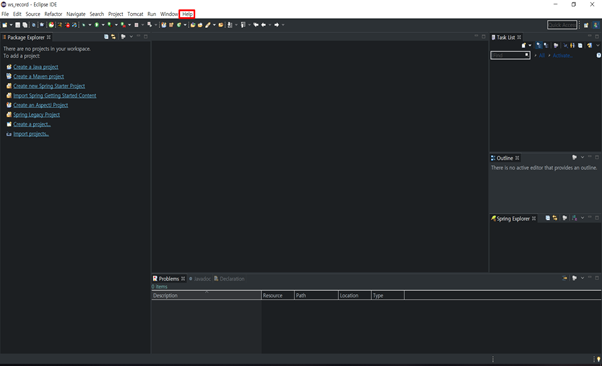Open the Project menu

[115, 14]
